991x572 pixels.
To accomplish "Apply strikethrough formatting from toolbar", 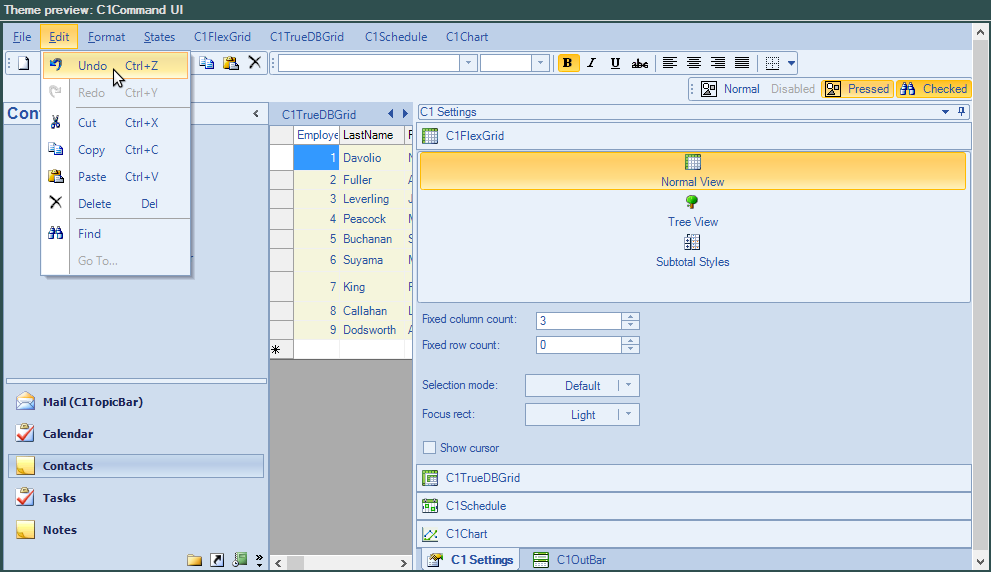I will pyautogui.click(x=640, y=63).
